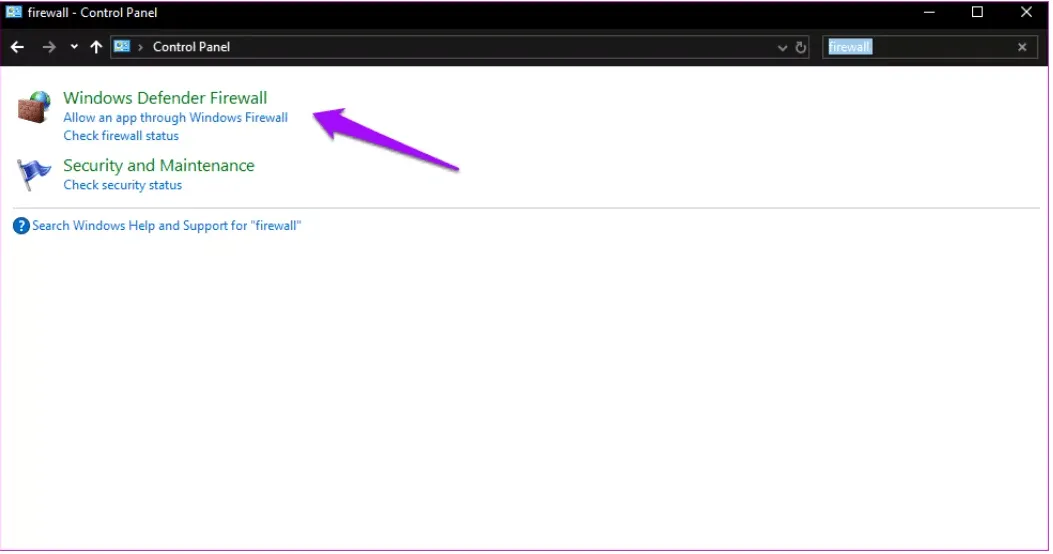1053x554 pixels.
Task: Click the Forward navigation arrow
Action: (49, 47)
